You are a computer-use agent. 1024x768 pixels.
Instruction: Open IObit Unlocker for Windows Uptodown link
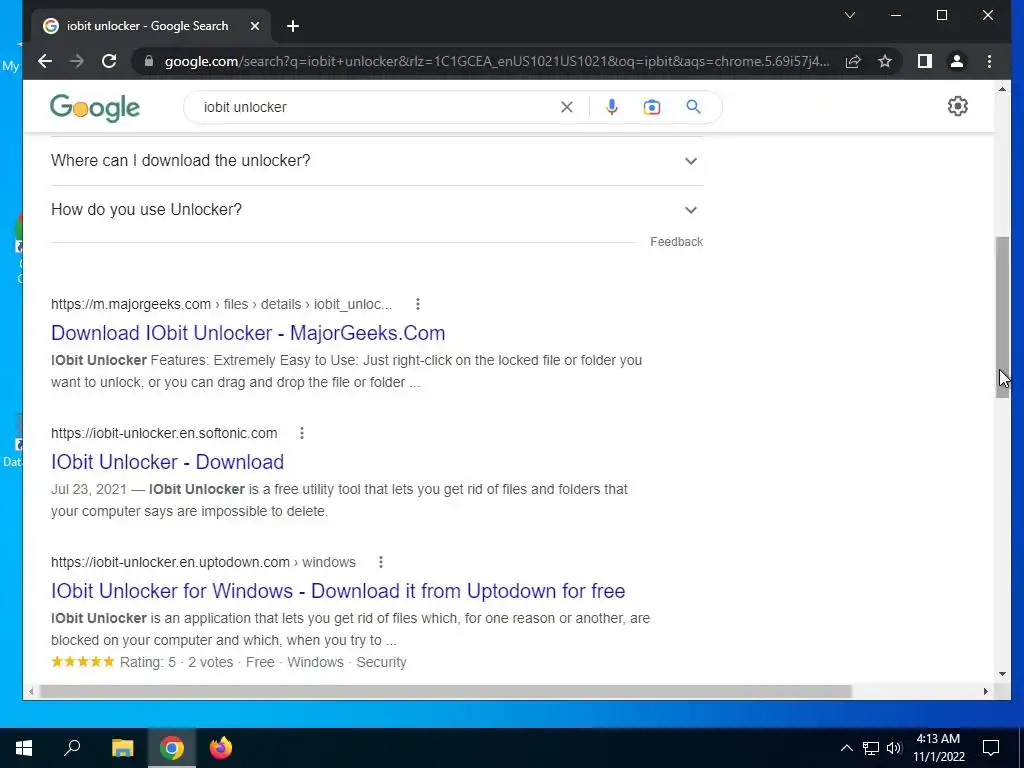(x=338, y=591)
